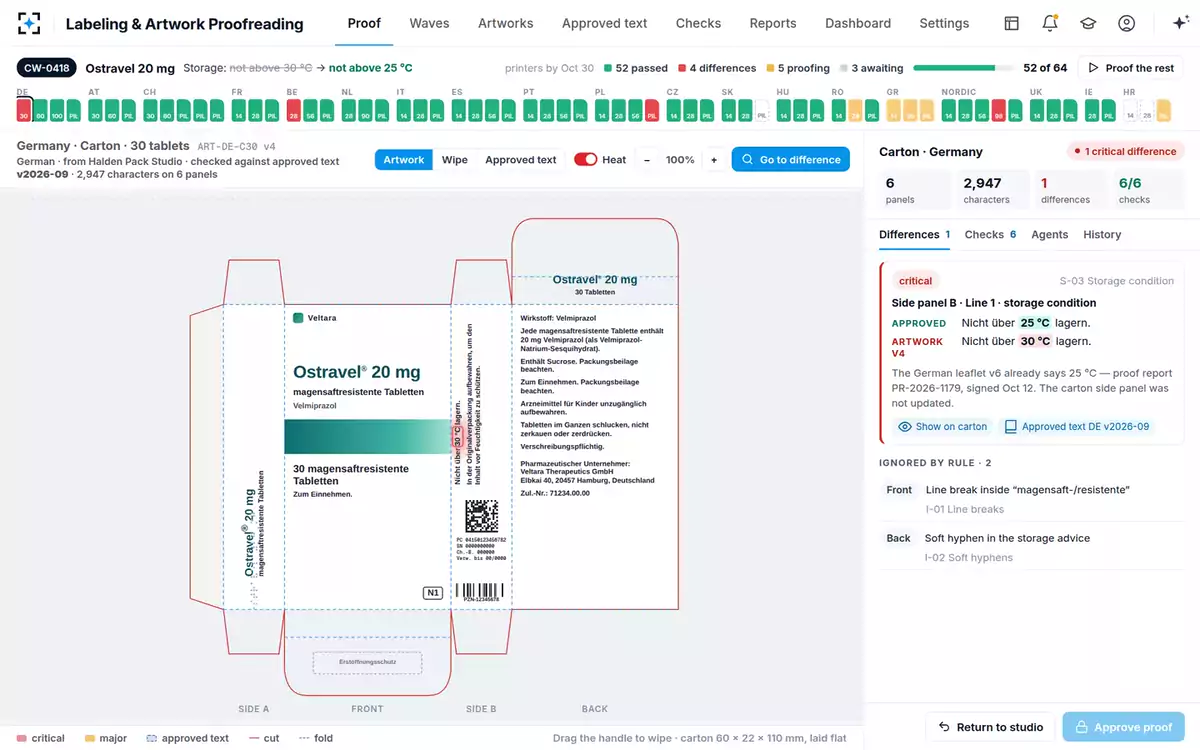Screen dimensions: 1200x750
Task: Decrease zoom with the minus button
Action: coord(647,160)
